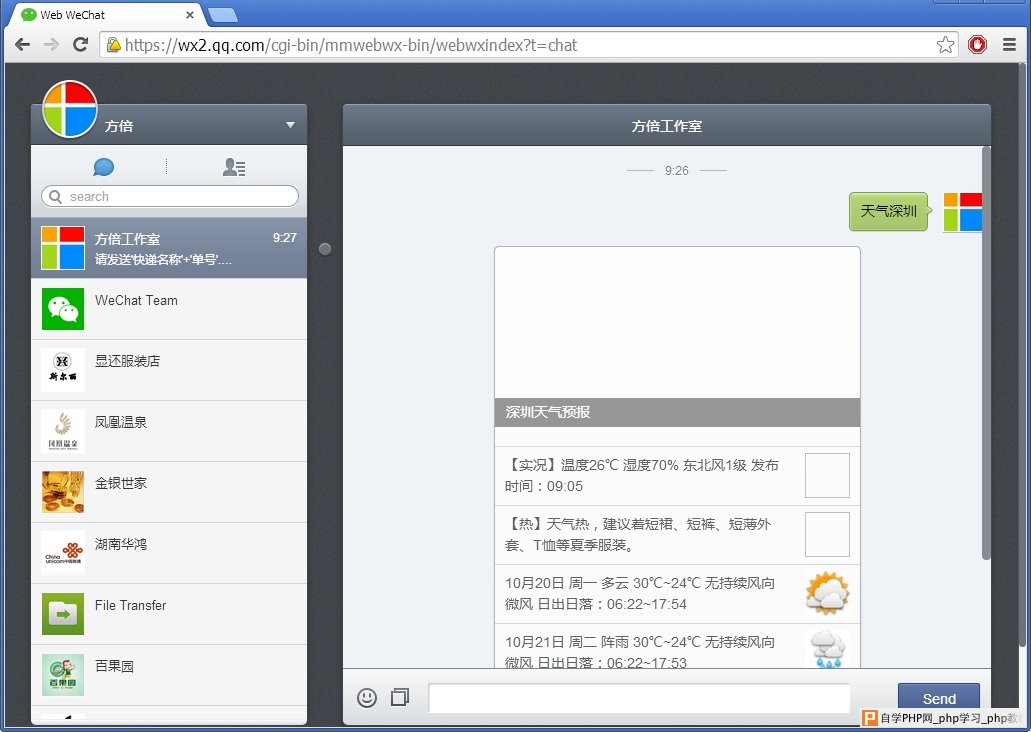Click the 方倍工作室 chat title

667,126
